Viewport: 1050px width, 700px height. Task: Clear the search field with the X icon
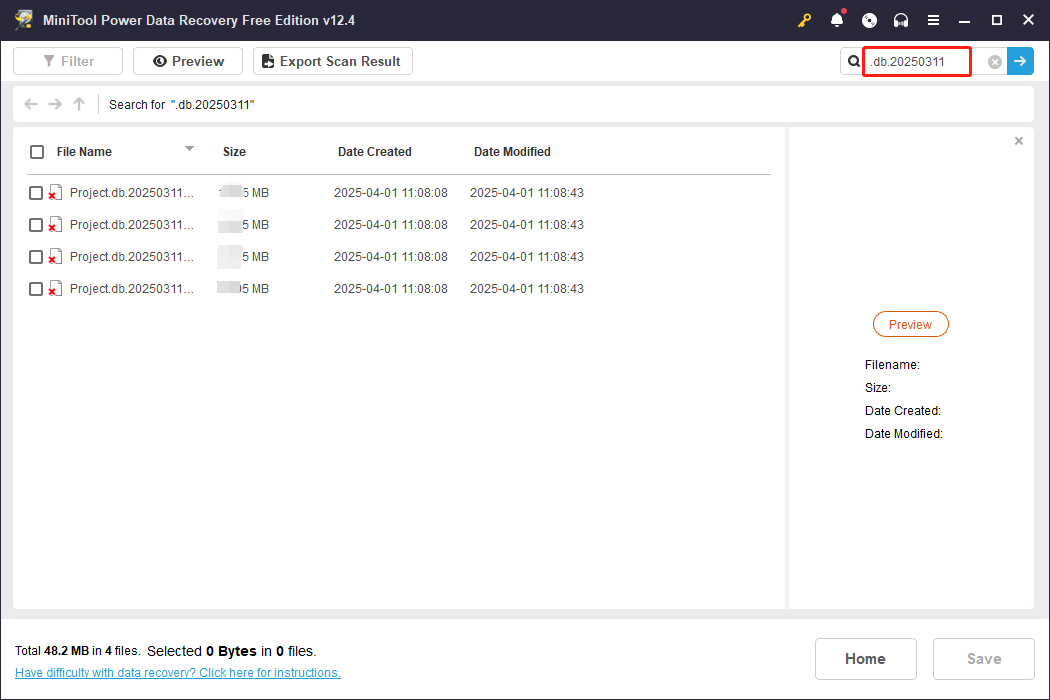(995, 62)
